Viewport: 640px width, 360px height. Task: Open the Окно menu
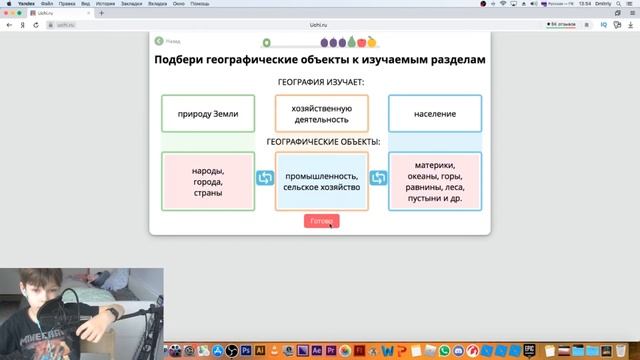pos(178,4)
